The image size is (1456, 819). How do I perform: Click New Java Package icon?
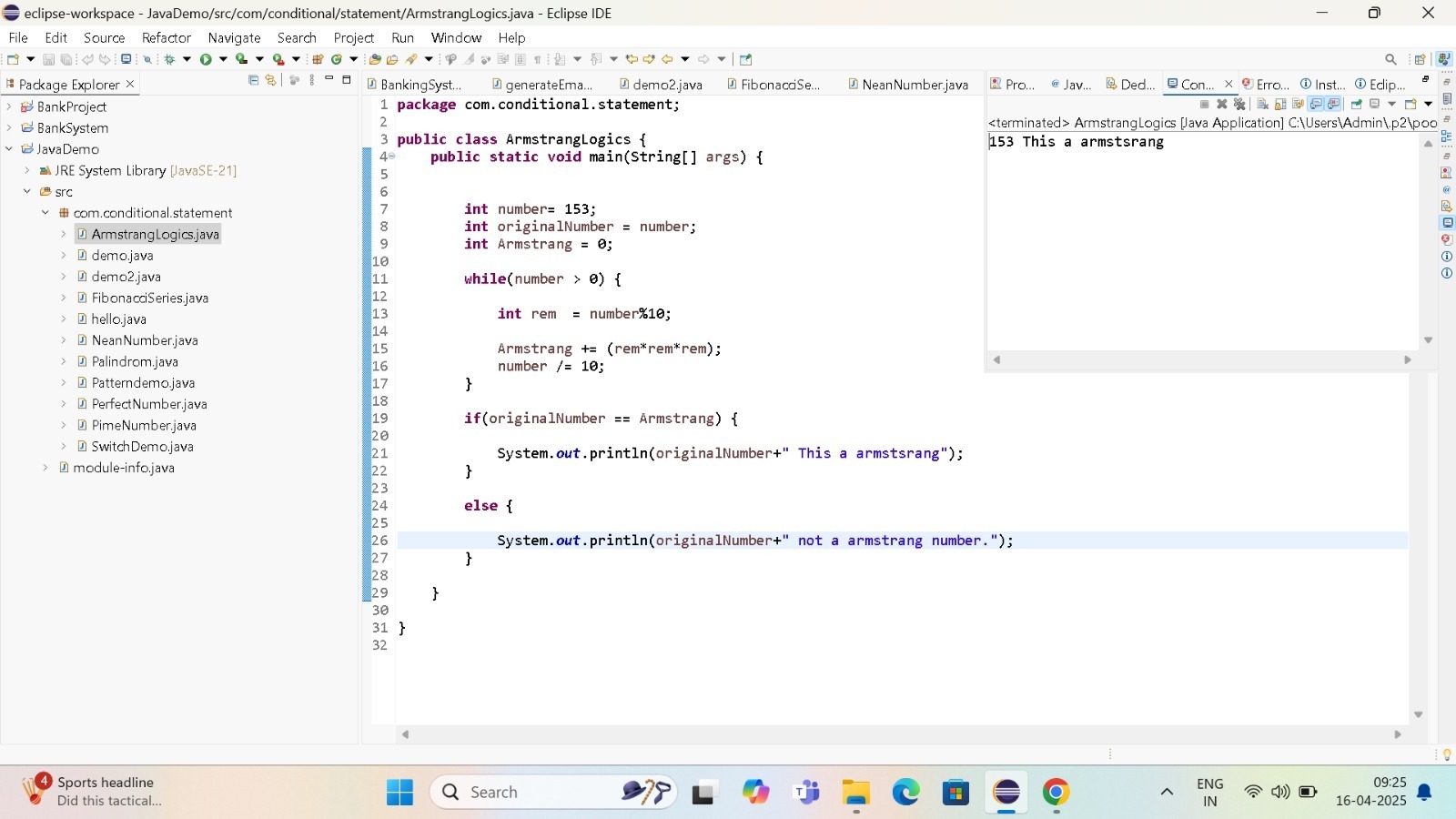click(x=318, y=59)
